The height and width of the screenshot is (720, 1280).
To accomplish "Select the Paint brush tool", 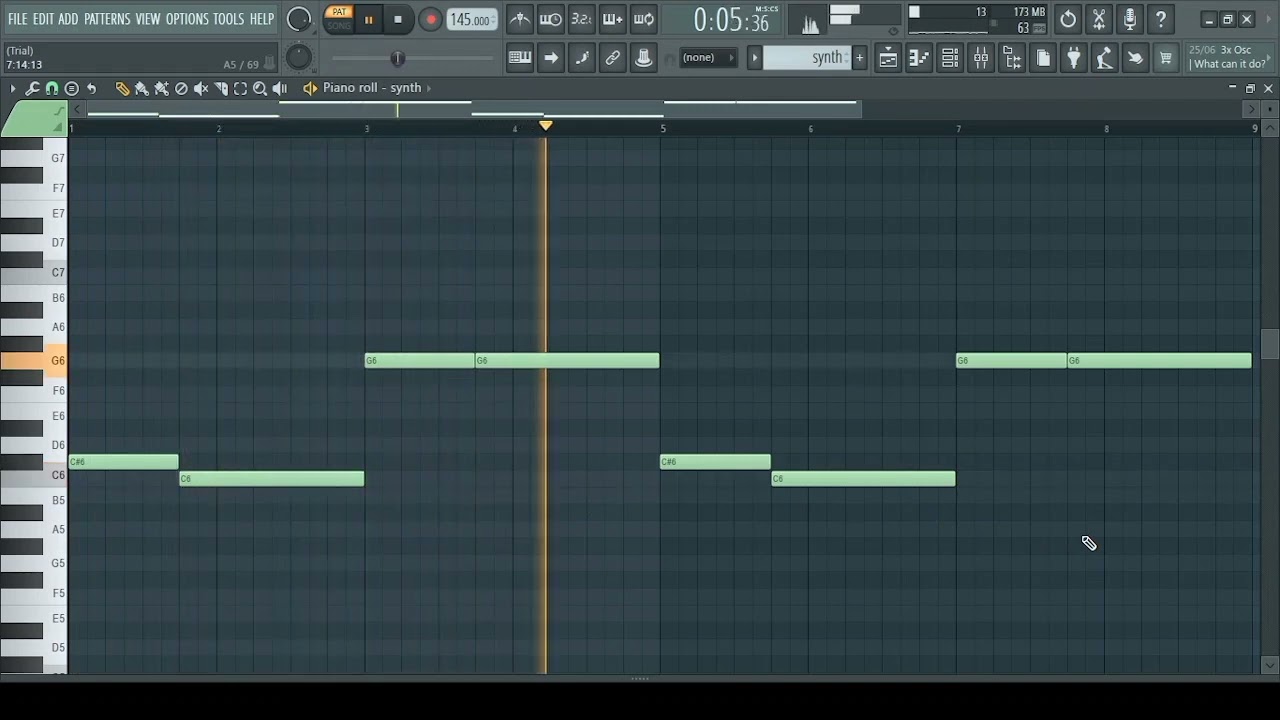I will pyautogui.click(x=142, y=88).
